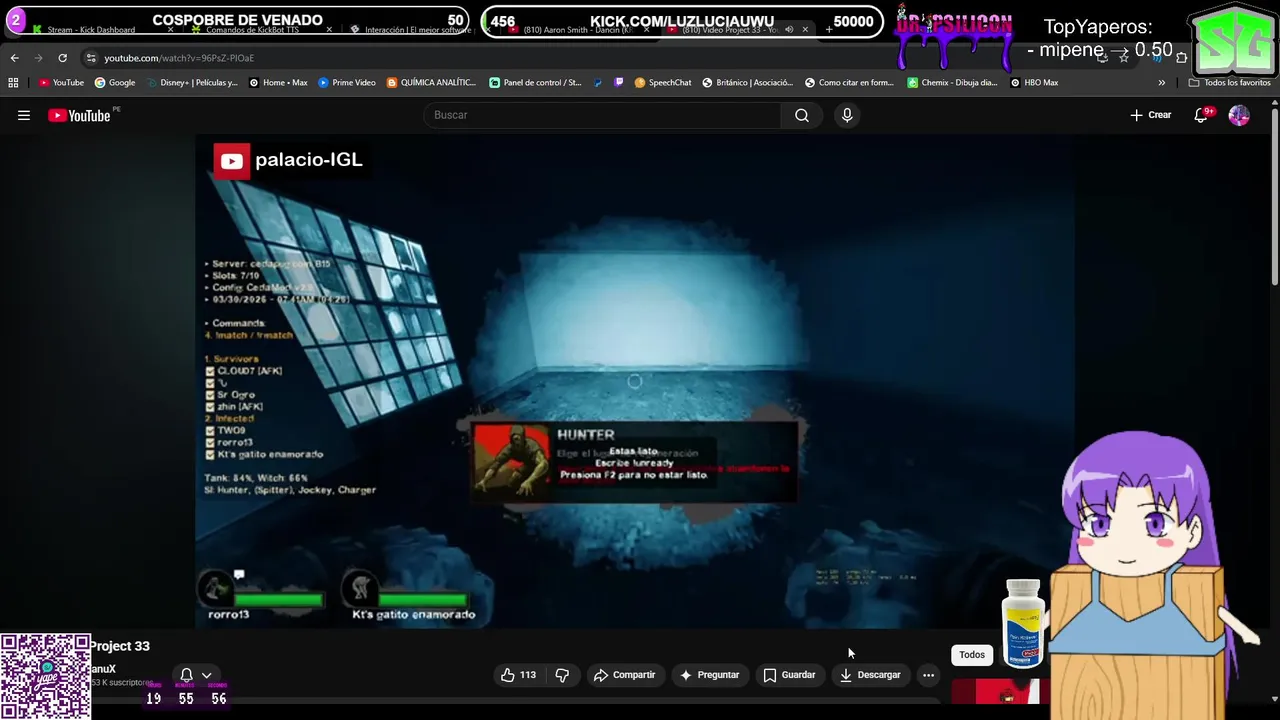Go back with browser back arrow
This screenshot has width=1280, height=720.
pyautogui.click(x=15, y=58)
